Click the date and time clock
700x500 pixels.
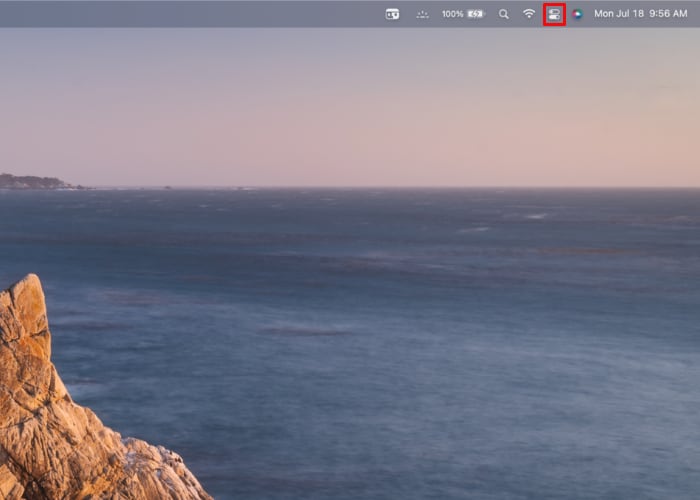640,14
